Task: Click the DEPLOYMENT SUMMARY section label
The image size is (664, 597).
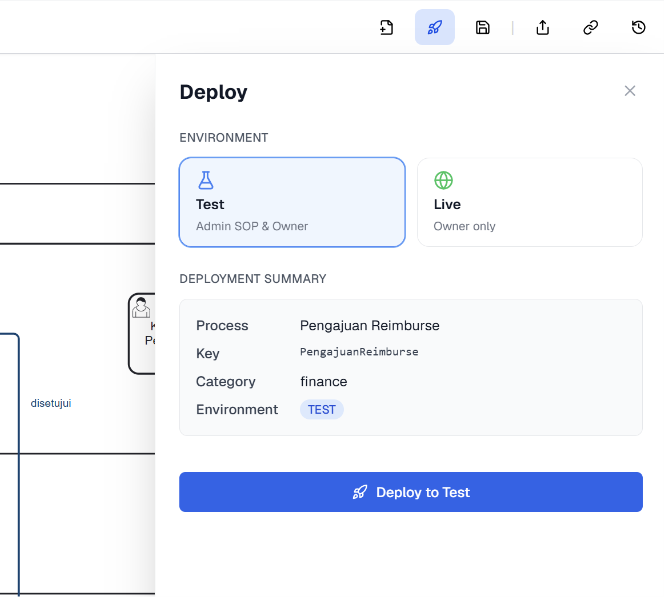Action: coord(253,279)
